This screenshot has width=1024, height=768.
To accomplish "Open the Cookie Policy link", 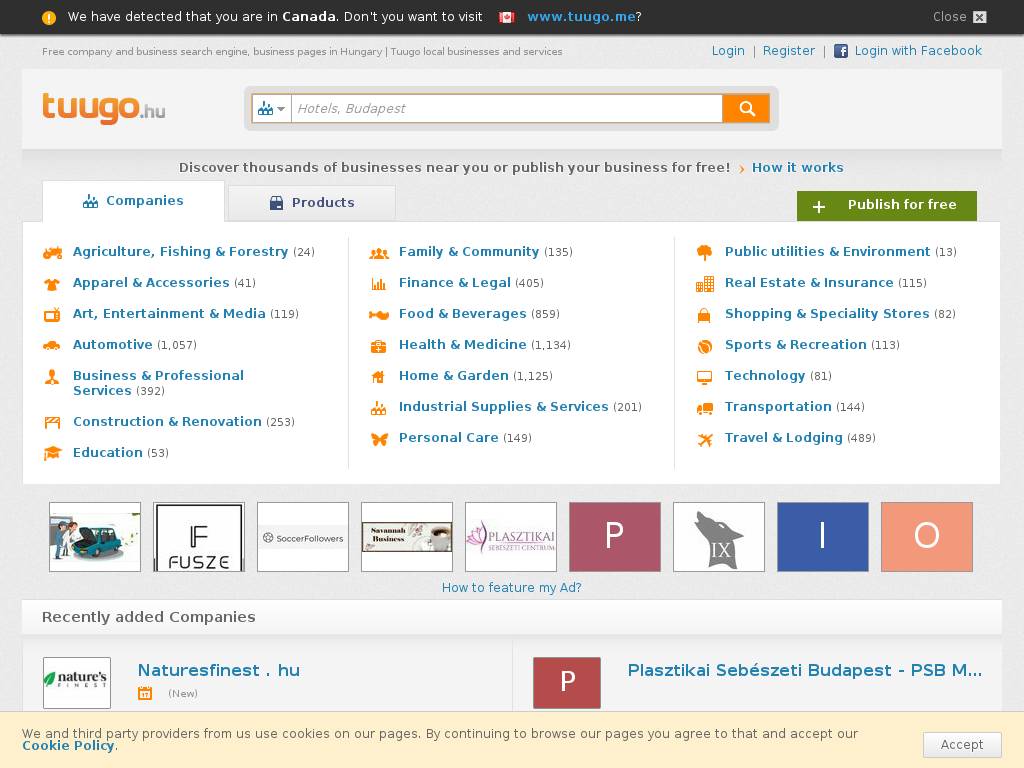I will point(69,746).
